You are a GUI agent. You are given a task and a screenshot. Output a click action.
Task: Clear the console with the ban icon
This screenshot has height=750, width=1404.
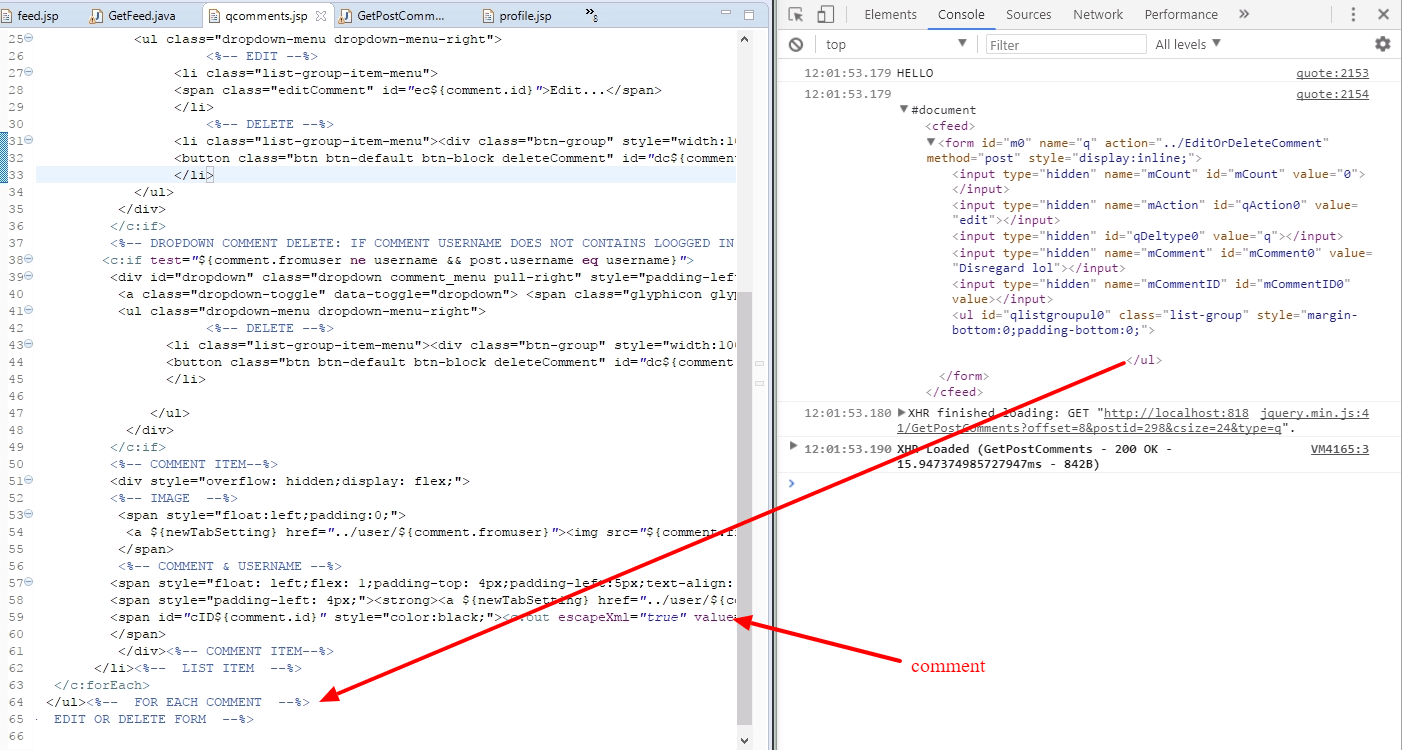pyautogui.click(x=796, y=44)
